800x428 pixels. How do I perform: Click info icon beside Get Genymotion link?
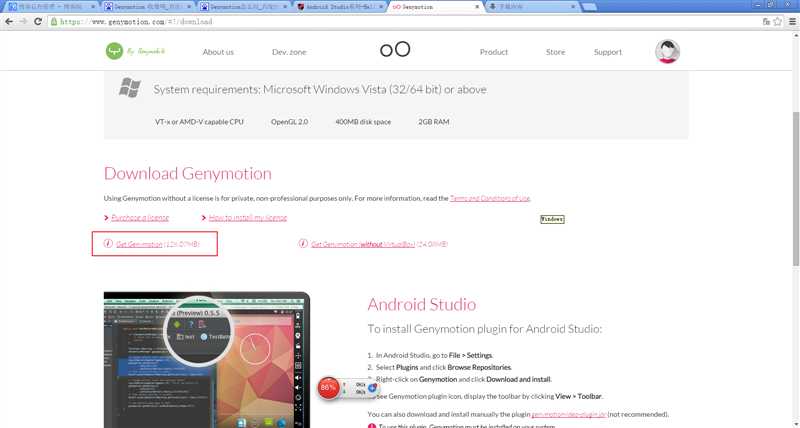coord(108,243)
